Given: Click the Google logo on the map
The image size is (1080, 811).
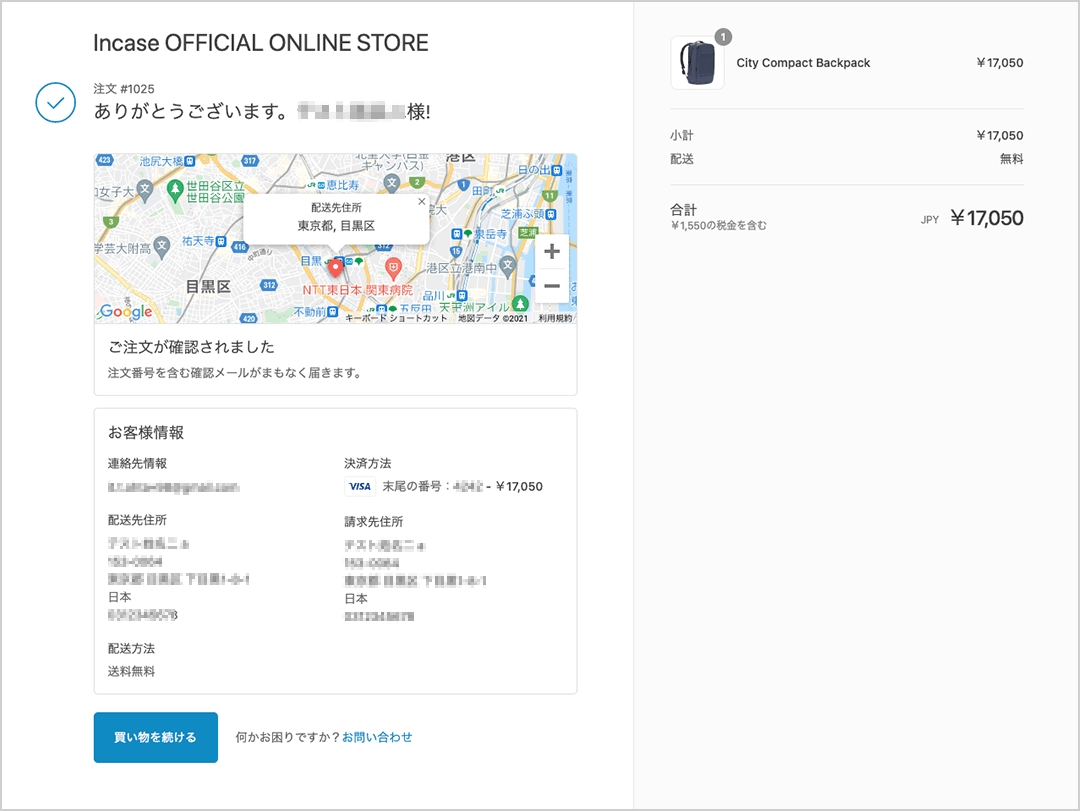Looking at the screenshot, I should (126, 312).
